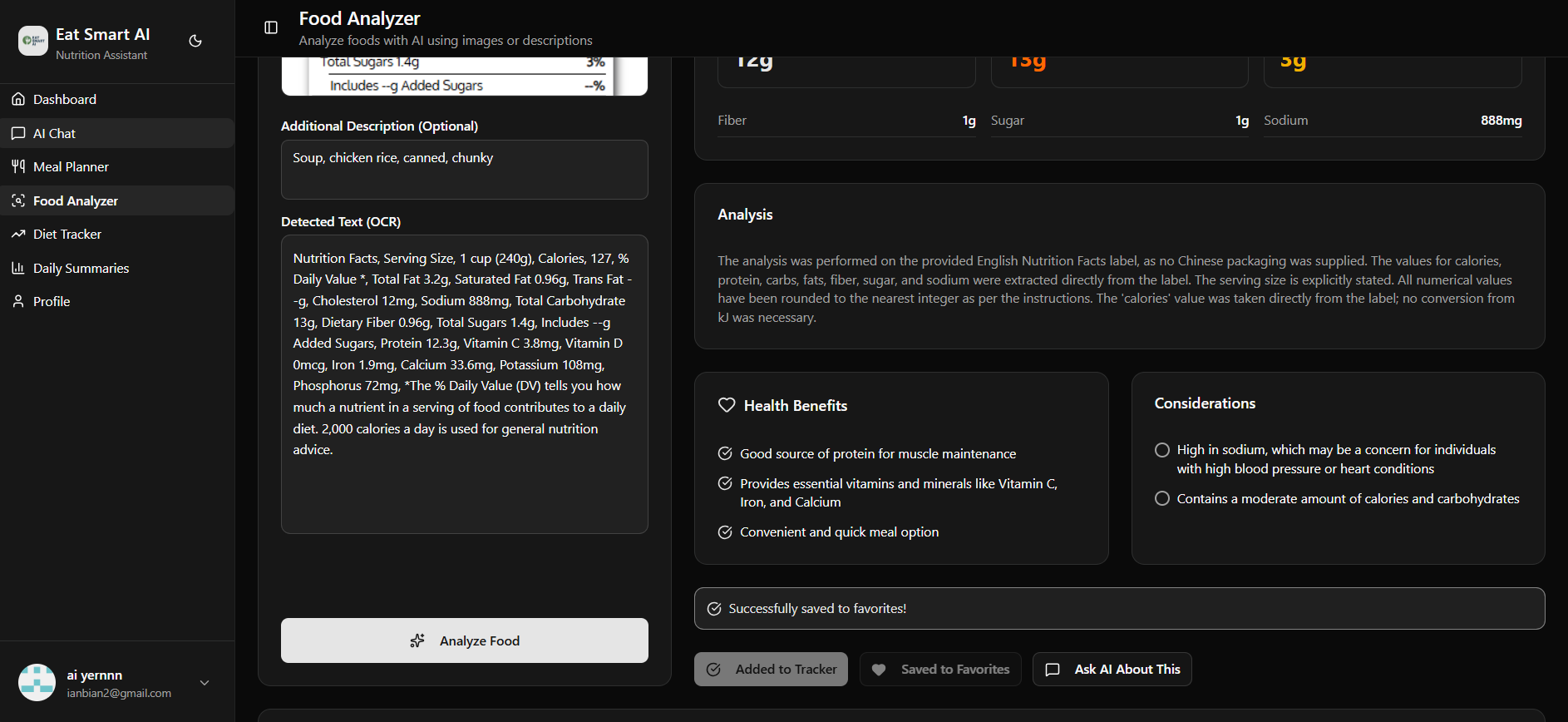Click the Profile person icon

(x=18, y=301)
